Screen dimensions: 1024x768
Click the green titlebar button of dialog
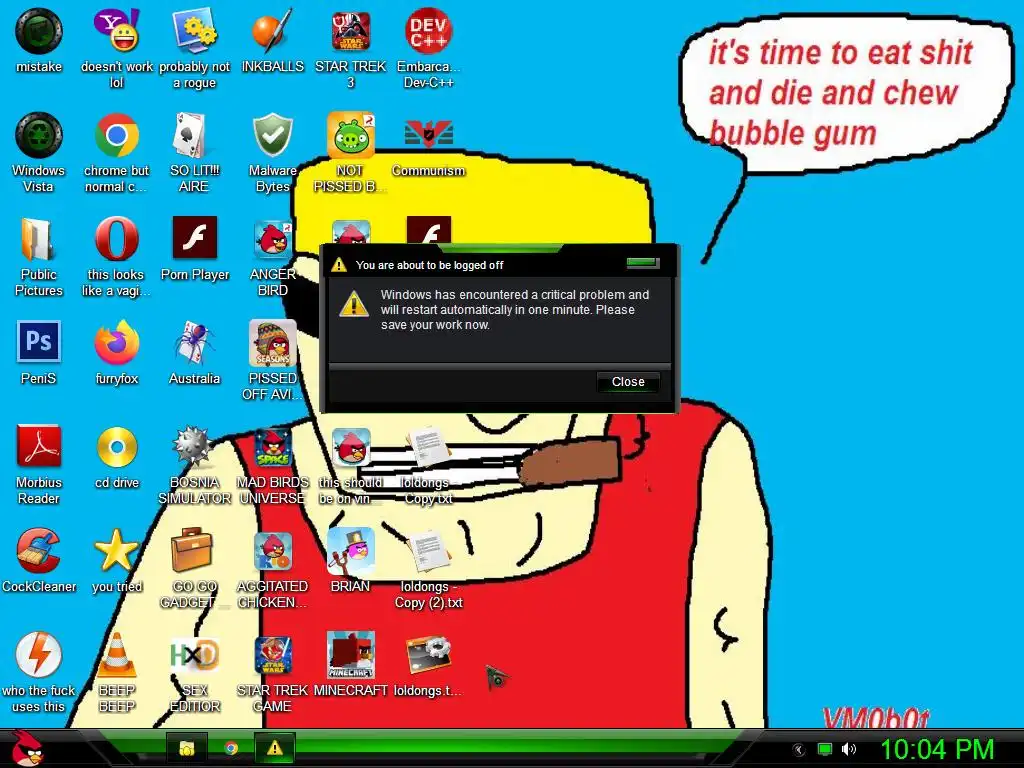coord(643,263)
